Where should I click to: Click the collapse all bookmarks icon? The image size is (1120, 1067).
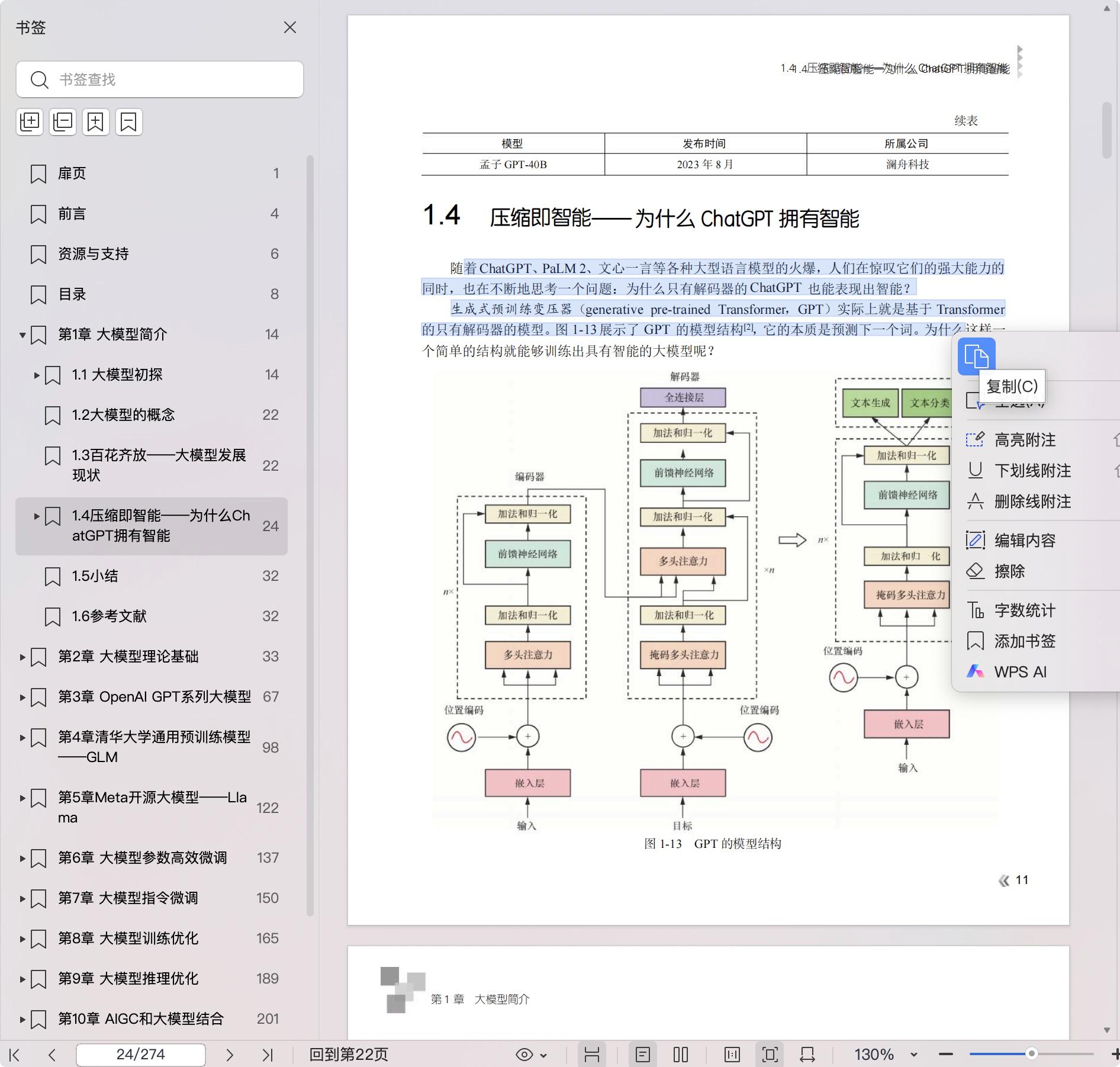[63, 122]
